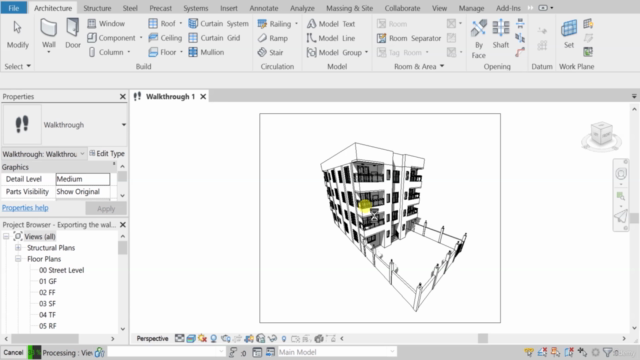Screen dimensions: 640x360
Task: Open the Walkthrough instance filter dropdown
Action: 82,154
